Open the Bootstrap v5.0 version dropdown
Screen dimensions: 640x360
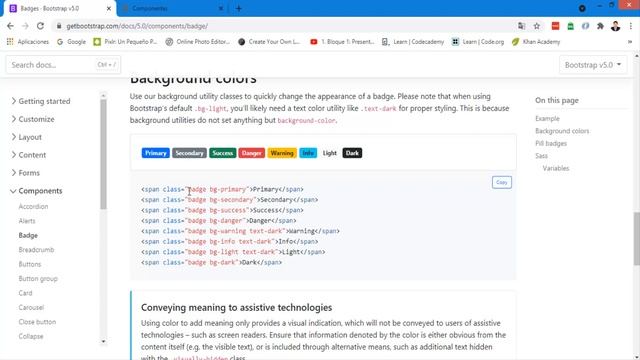point(593,65)
